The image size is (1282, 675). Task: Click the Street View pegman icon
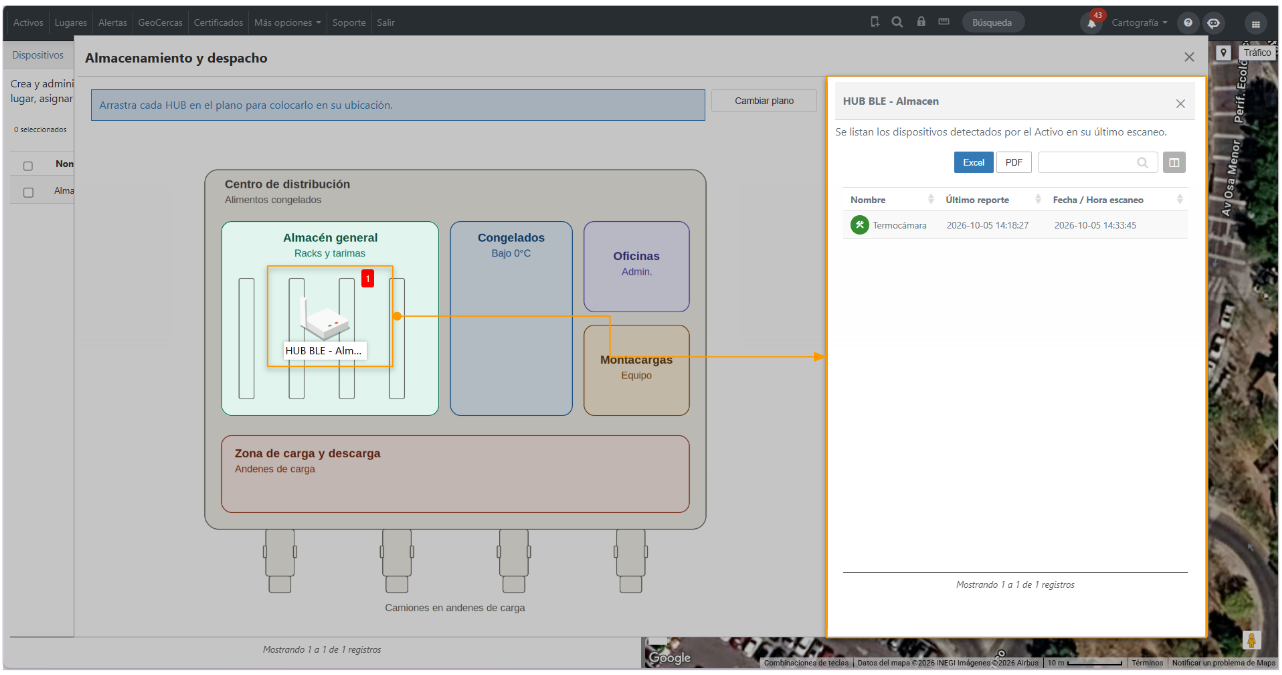(x=1250, y=639)
